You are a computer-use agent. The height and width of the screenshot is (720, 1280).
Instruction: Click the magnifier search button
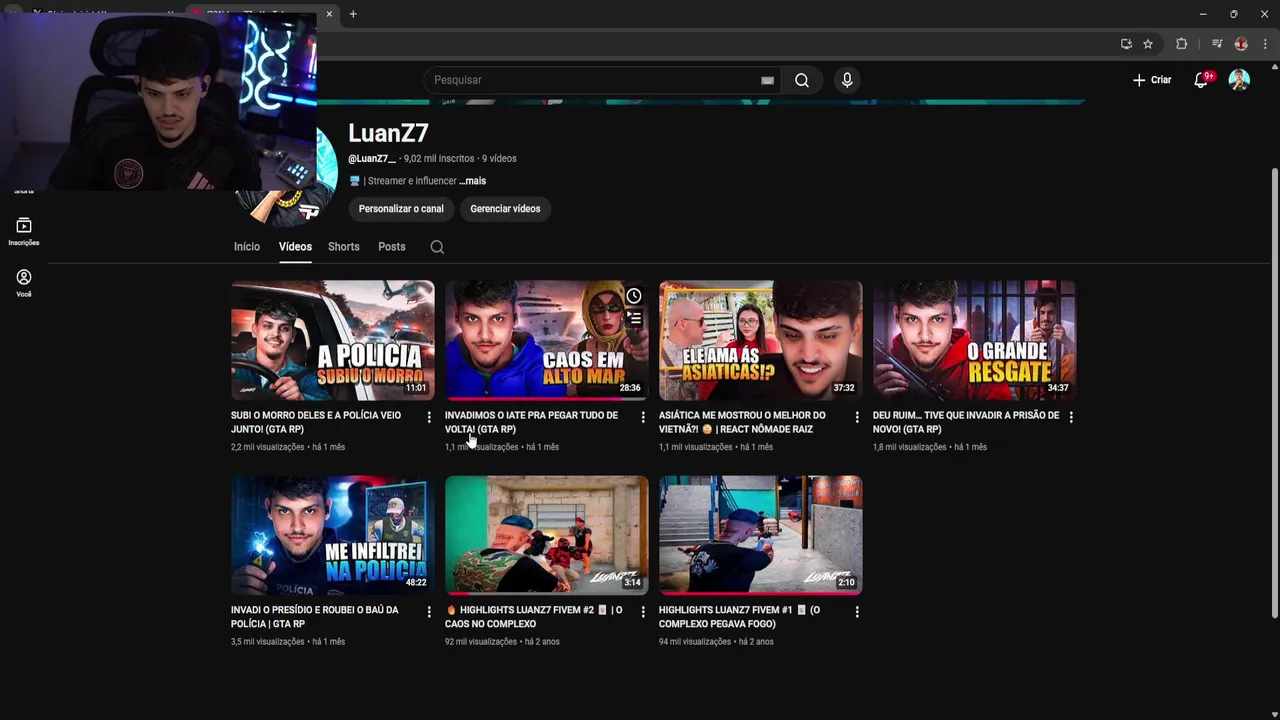pos(802,80)
